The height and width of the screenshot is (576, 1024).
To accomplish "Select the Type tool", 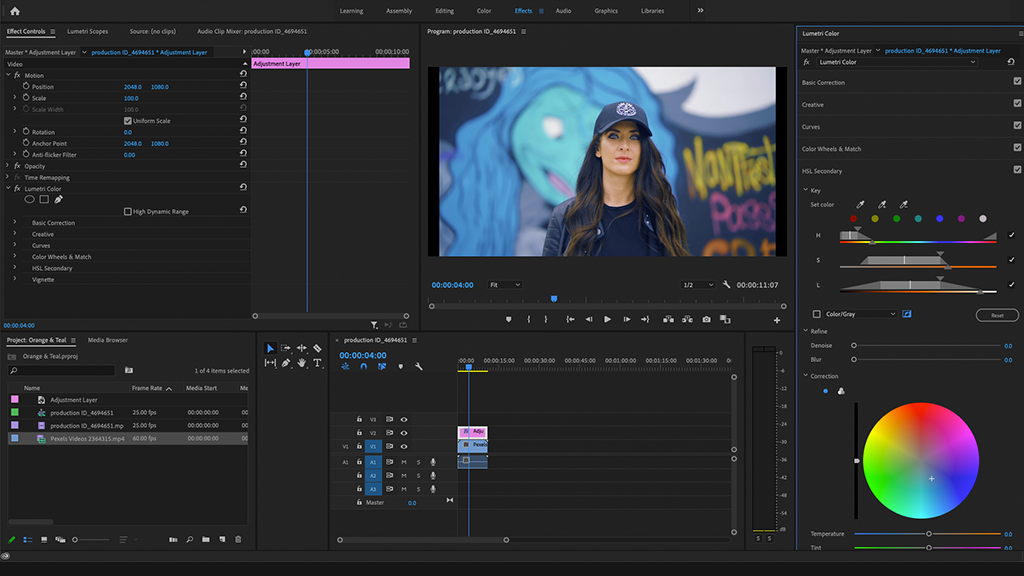I will click(x=317, y=363).
